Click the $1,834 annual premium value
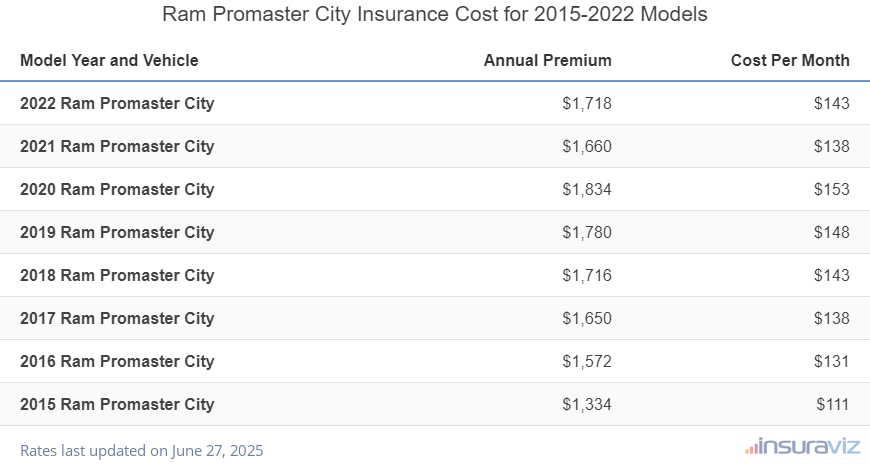The image size is (870, 466). coord(586,189)
